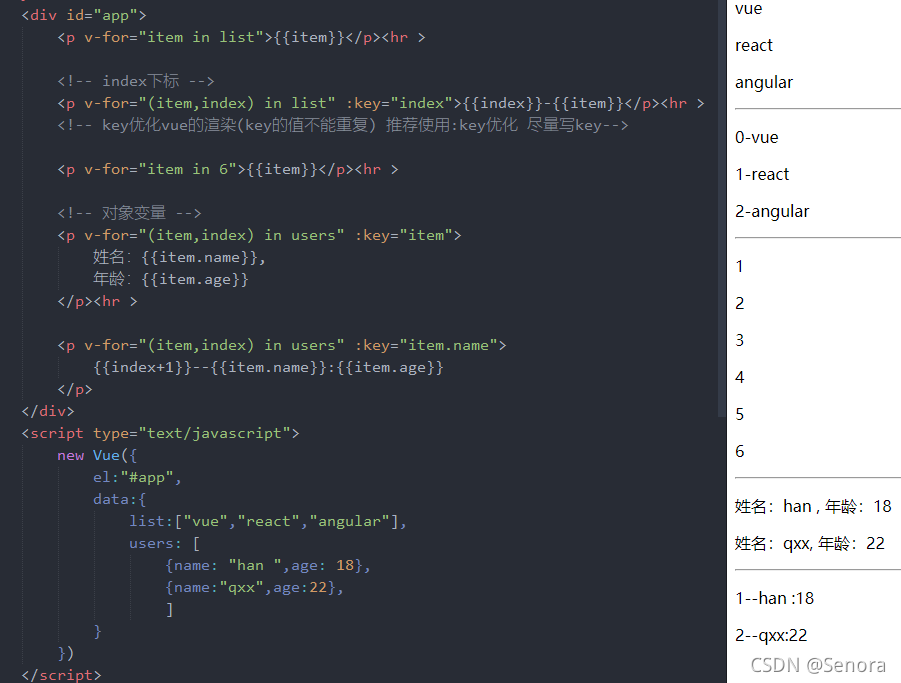Click number '2' in the output list
901x683 pixels.
pos(740,303)
